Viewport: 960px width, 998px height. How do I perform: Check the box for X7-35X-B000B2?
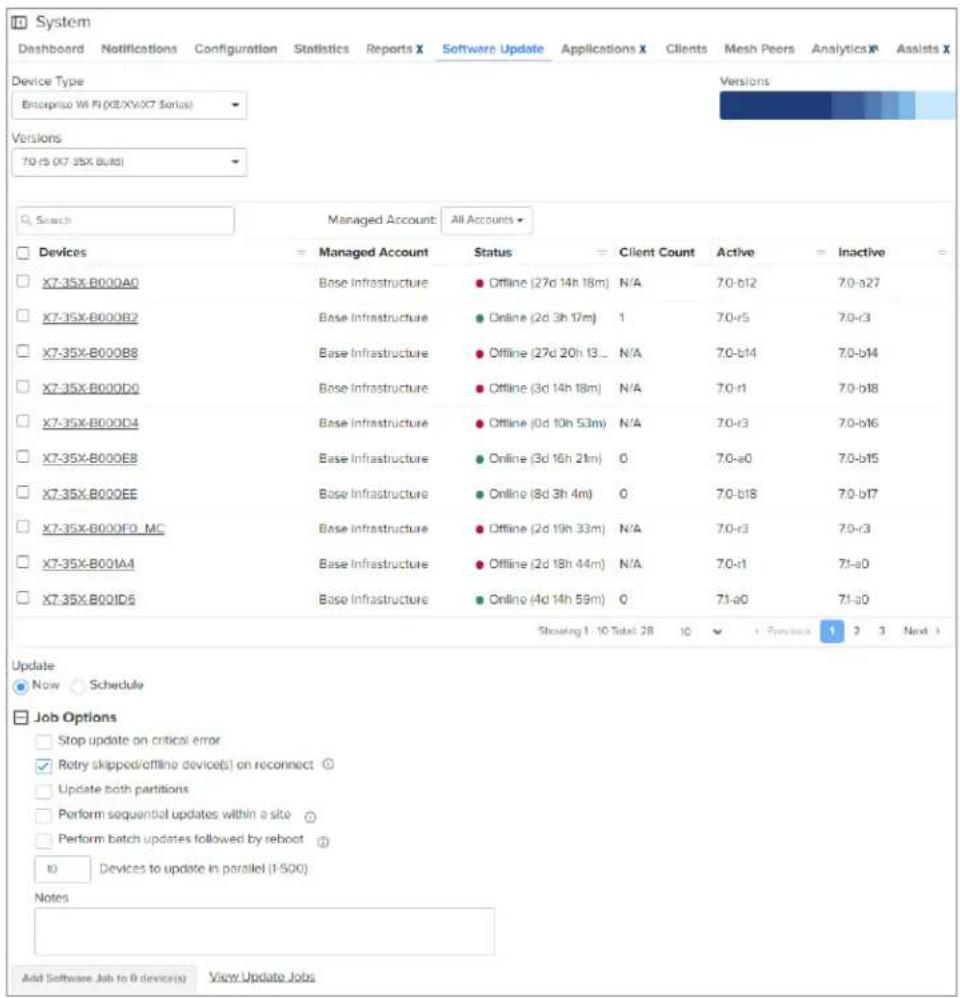(23, 316)
